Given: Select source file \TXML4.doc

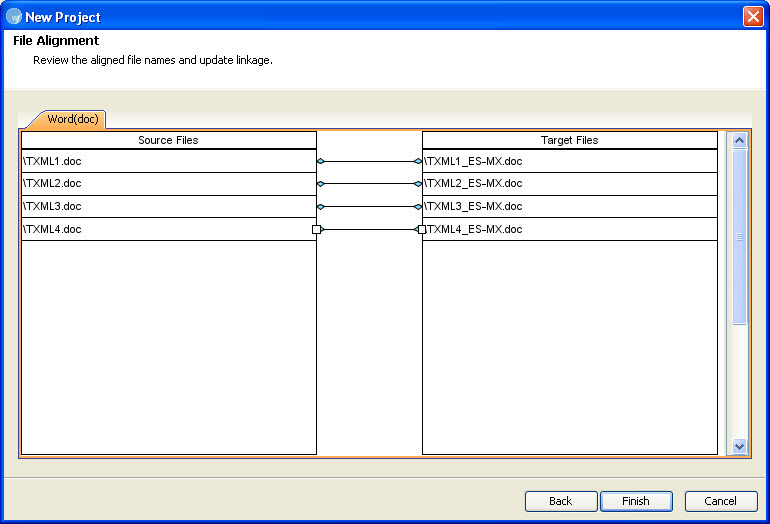Looking at the screenshot, I should [x=169, y=229].
